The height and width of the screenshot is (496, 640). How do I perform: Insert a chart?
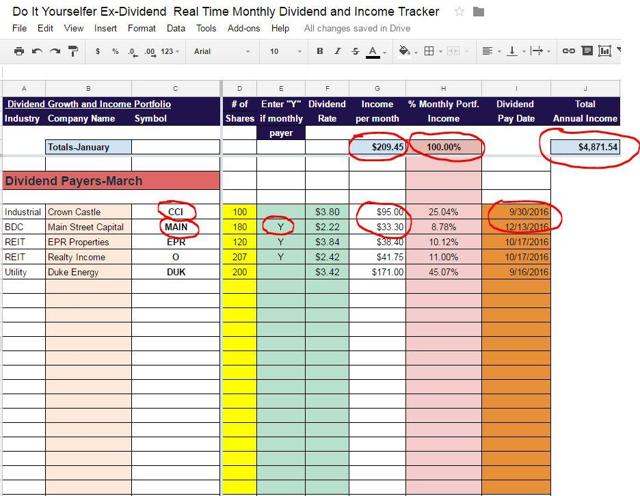click(x=604, y=51)
